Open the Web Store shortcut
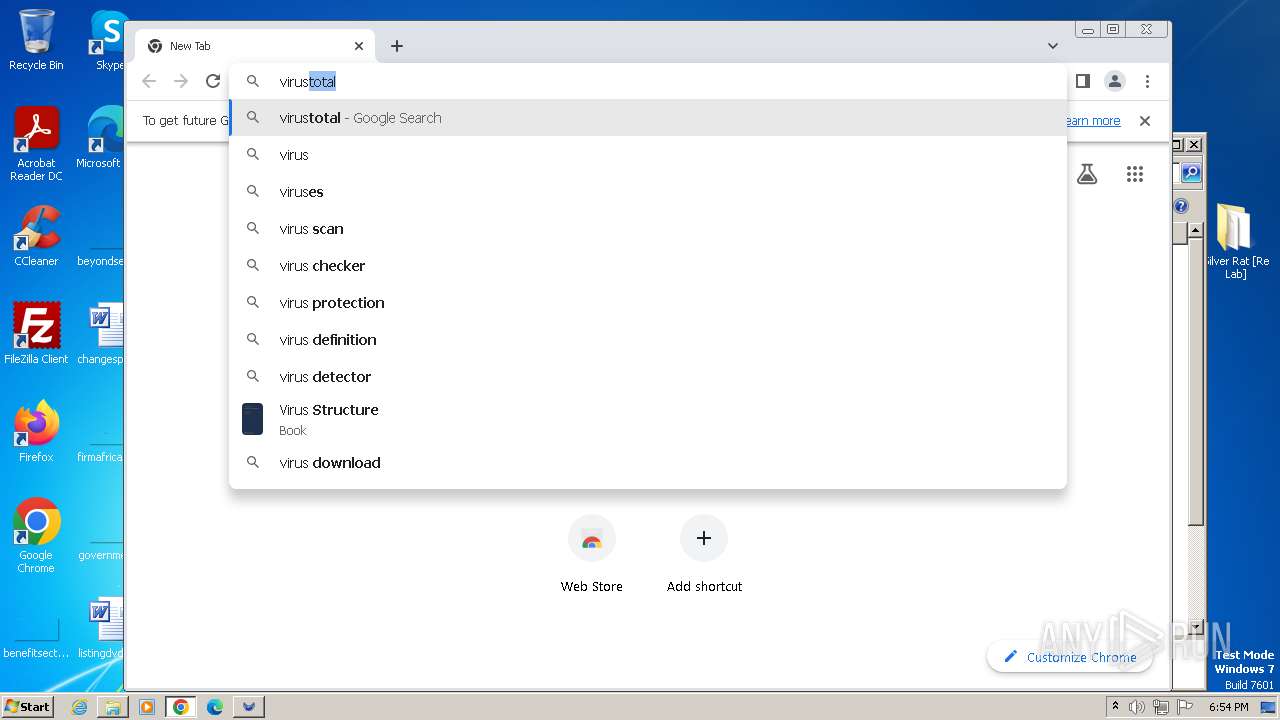The width and height of the screenshot is (1280, 720). point(592,555)
